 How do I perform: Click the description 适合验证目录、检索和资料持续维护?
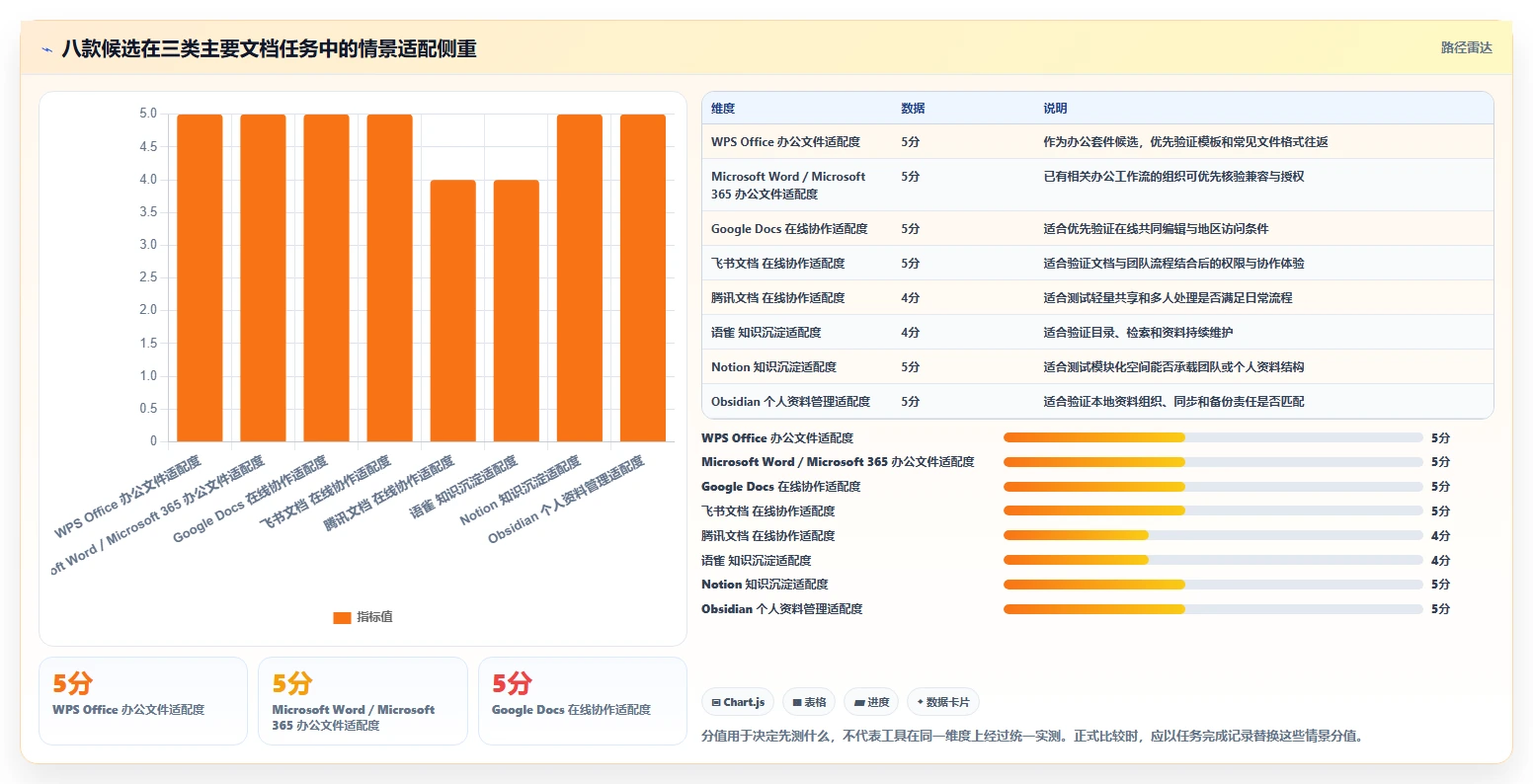tap(1138, 333)
